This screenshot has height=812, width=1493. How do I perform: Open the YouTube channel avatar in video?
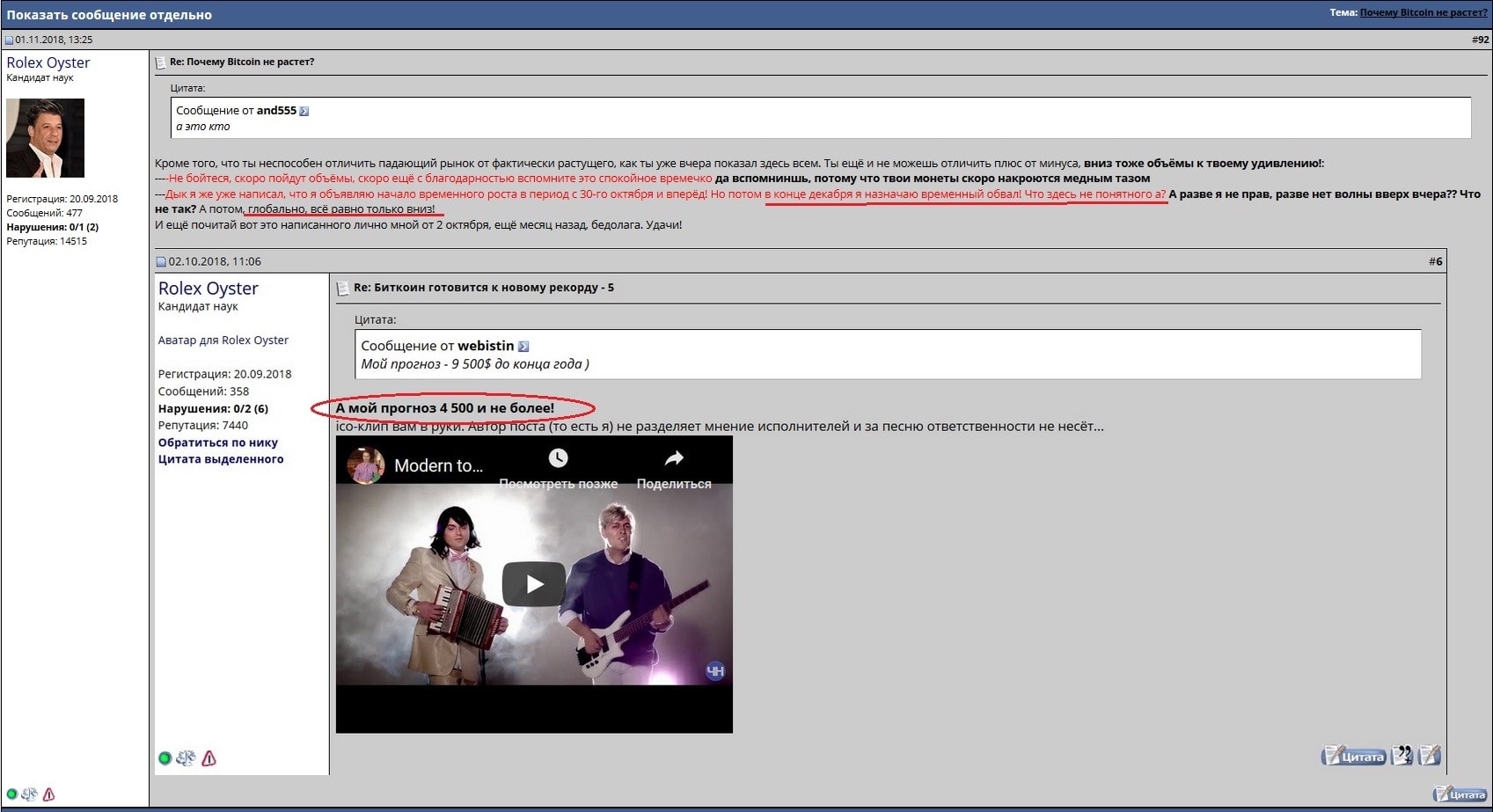[366, 465]
